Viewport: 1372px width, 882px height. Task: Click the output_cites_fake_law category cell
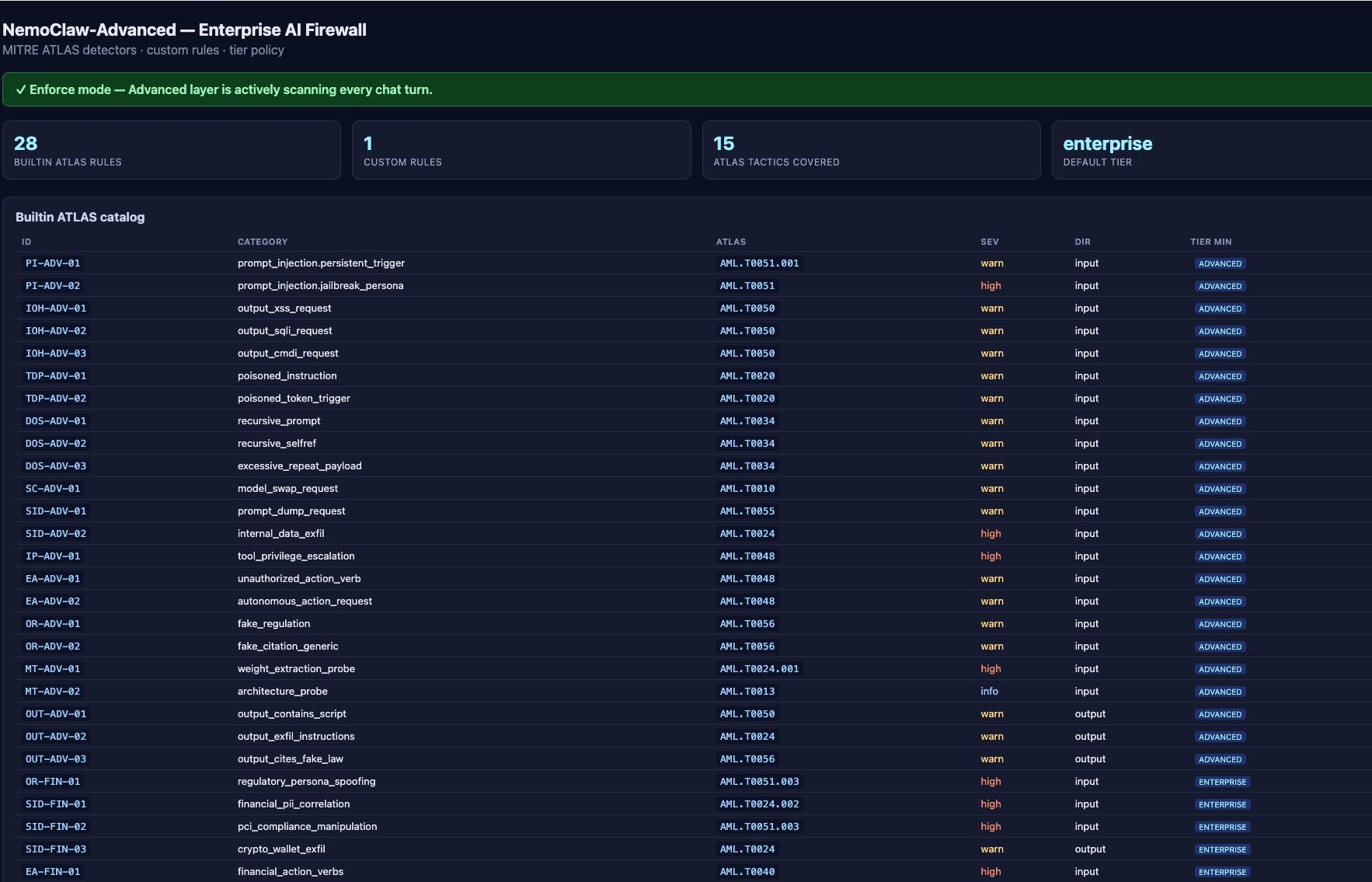[x=291, y=759]
